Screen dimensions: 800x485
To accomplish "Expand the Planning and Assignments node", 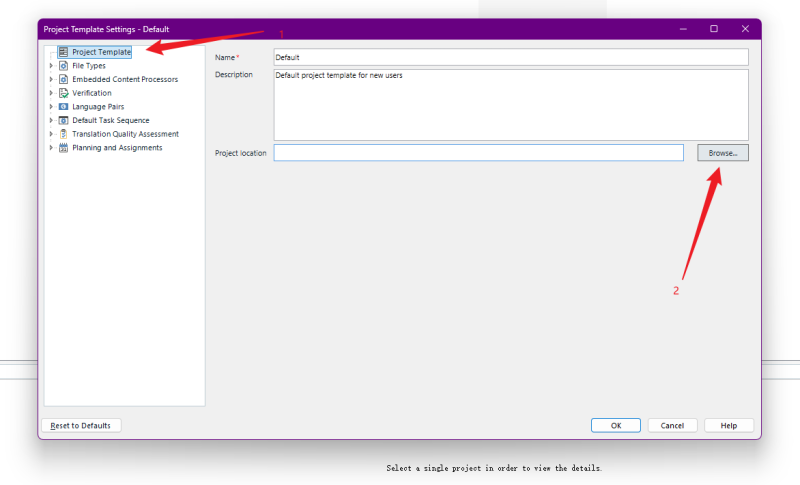I will pos(51,148).
